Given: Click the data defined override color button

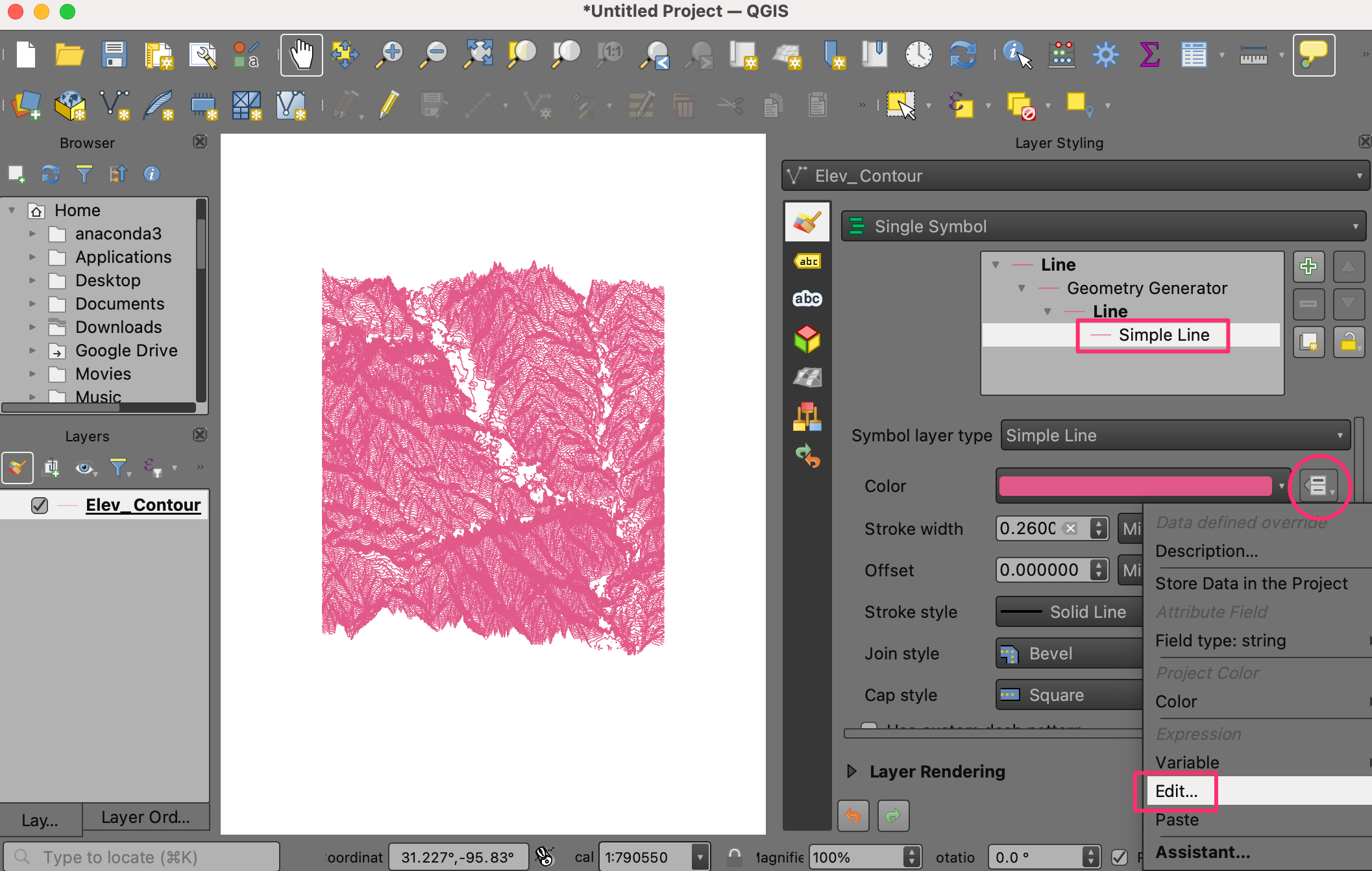Looking at the screenshot, I should pyautogui.click(x=1319, y=485).
